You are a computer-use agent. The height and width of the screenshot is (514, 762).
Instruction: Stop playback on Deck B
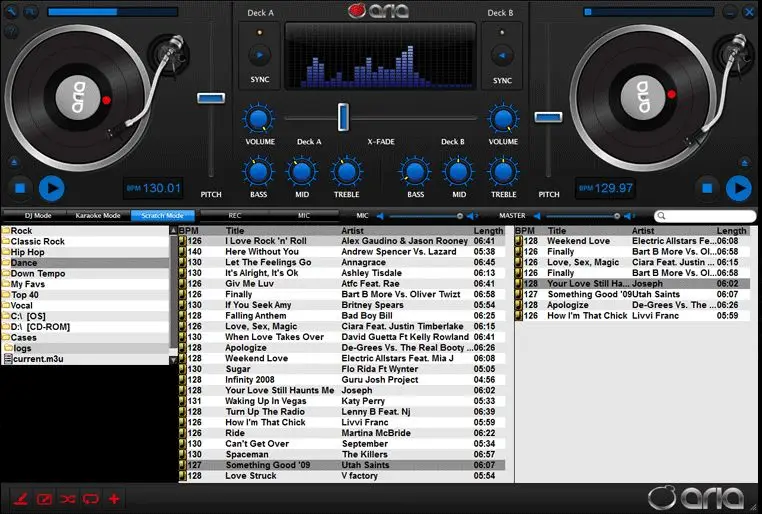(707, 188)
